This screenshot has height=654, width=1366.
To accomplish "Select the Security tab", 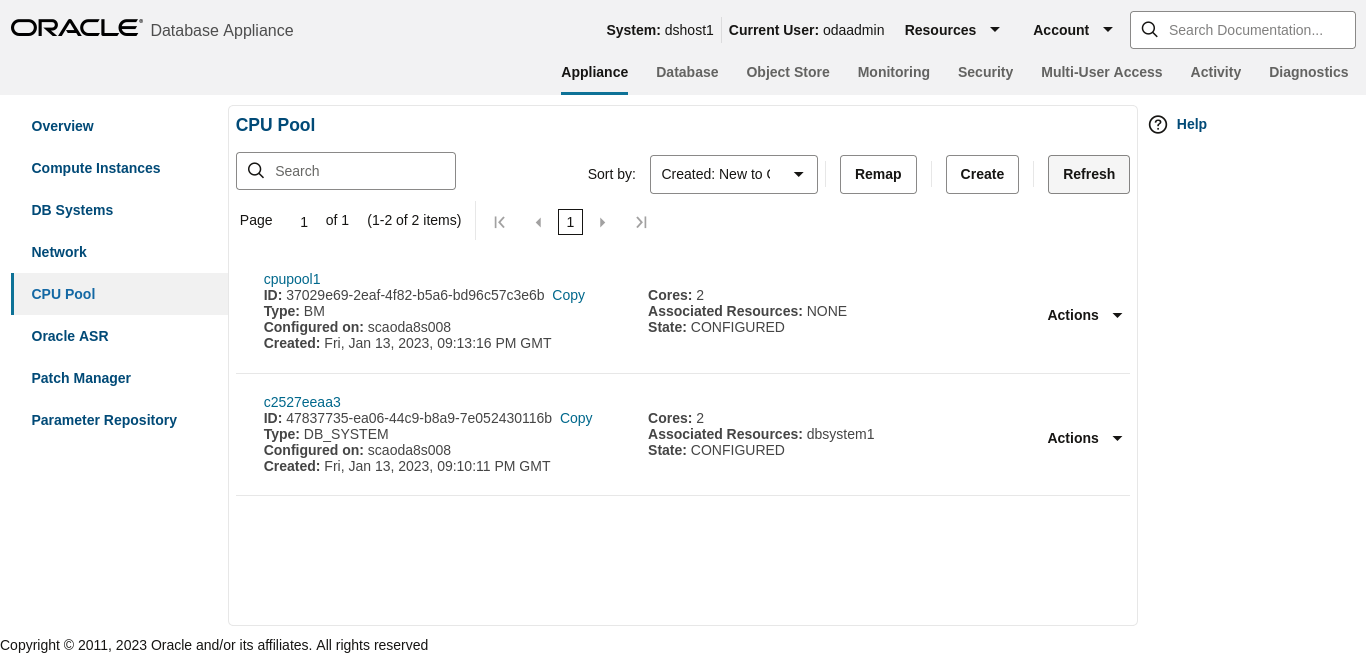I will (985, 72).
